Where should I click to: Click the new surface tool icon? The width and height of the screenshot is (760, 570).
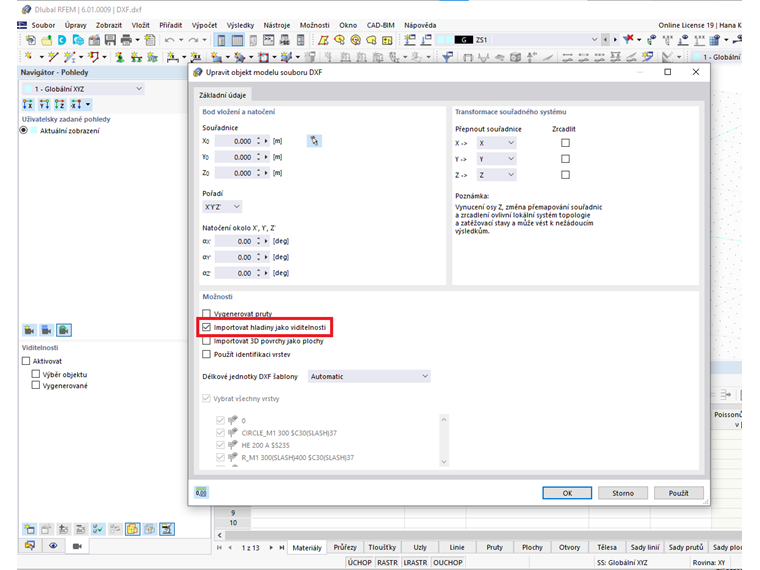[216, 57]
